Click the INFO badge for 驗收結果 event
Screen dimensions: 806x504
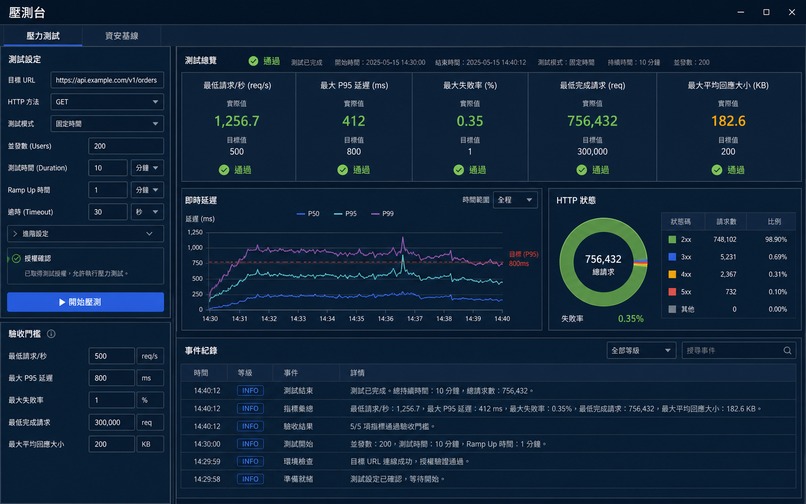[x=250, y=426]
